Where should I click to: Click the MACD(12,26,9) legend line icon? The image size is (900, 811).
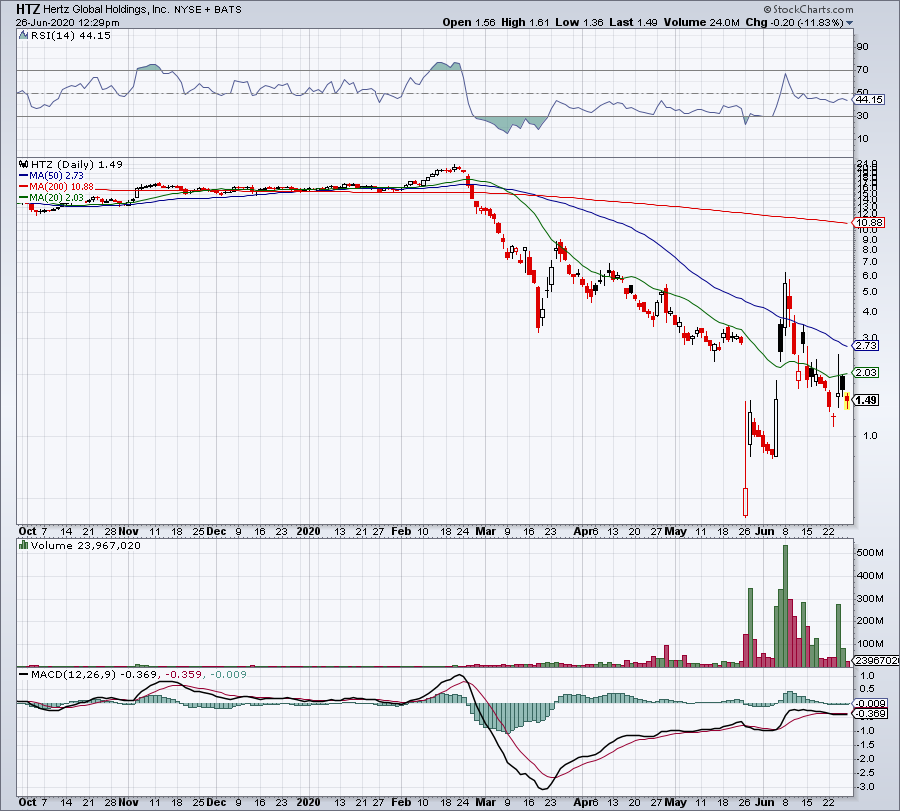pyautogui.click(x=22, y=677)
